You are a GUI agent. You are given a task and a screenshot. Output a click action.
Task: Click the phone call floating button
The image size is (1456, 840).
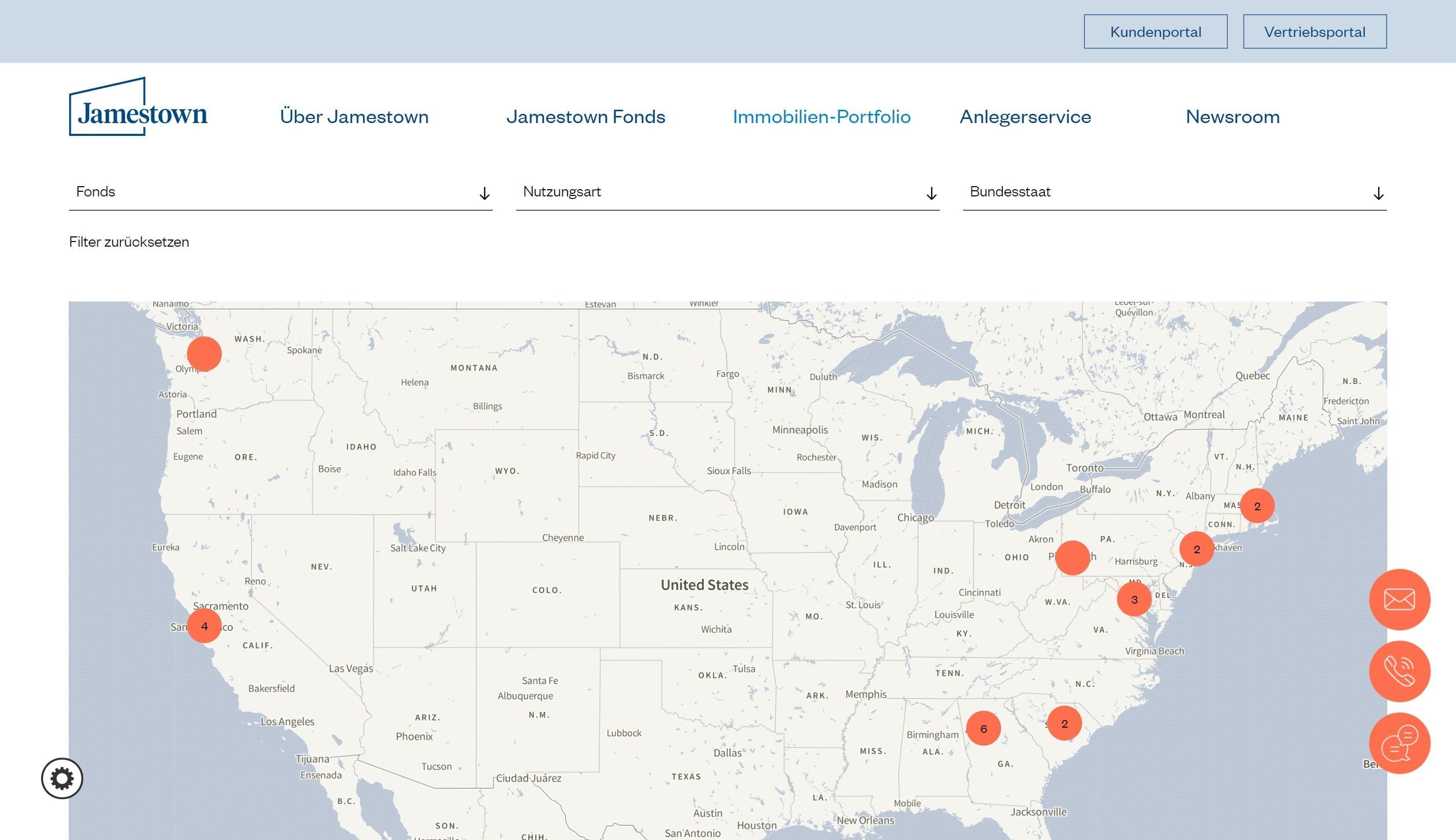click(1399, 671)
